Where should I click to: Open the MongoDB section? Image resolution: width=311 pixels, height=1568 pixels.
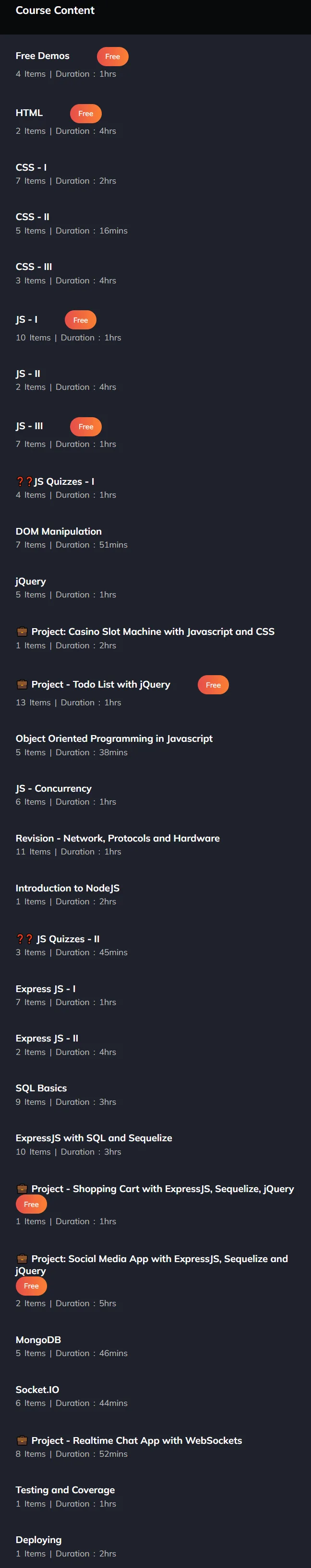coord(155,1346)
